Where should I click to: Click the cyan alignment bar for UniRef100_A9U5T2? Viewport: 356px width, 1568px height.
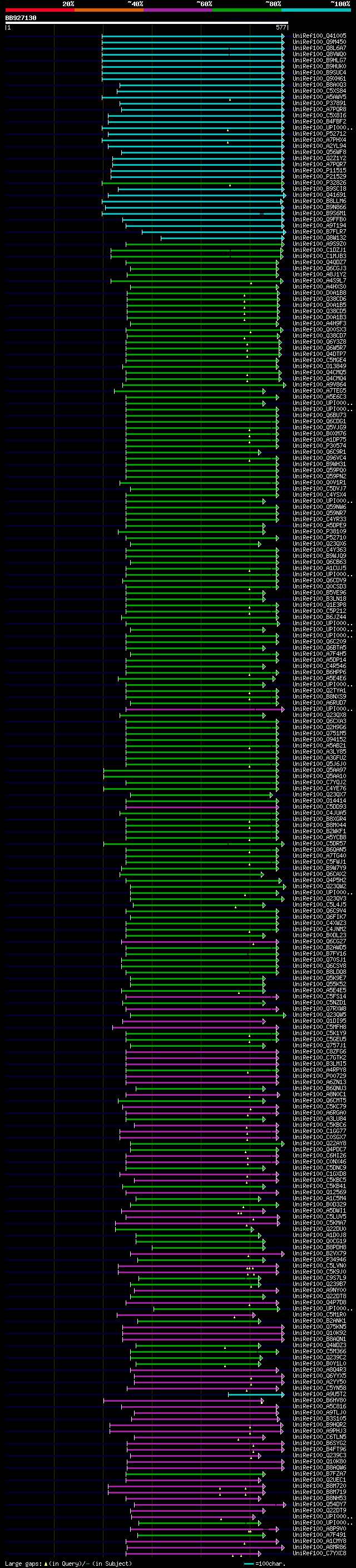[x=256, y=1394]
